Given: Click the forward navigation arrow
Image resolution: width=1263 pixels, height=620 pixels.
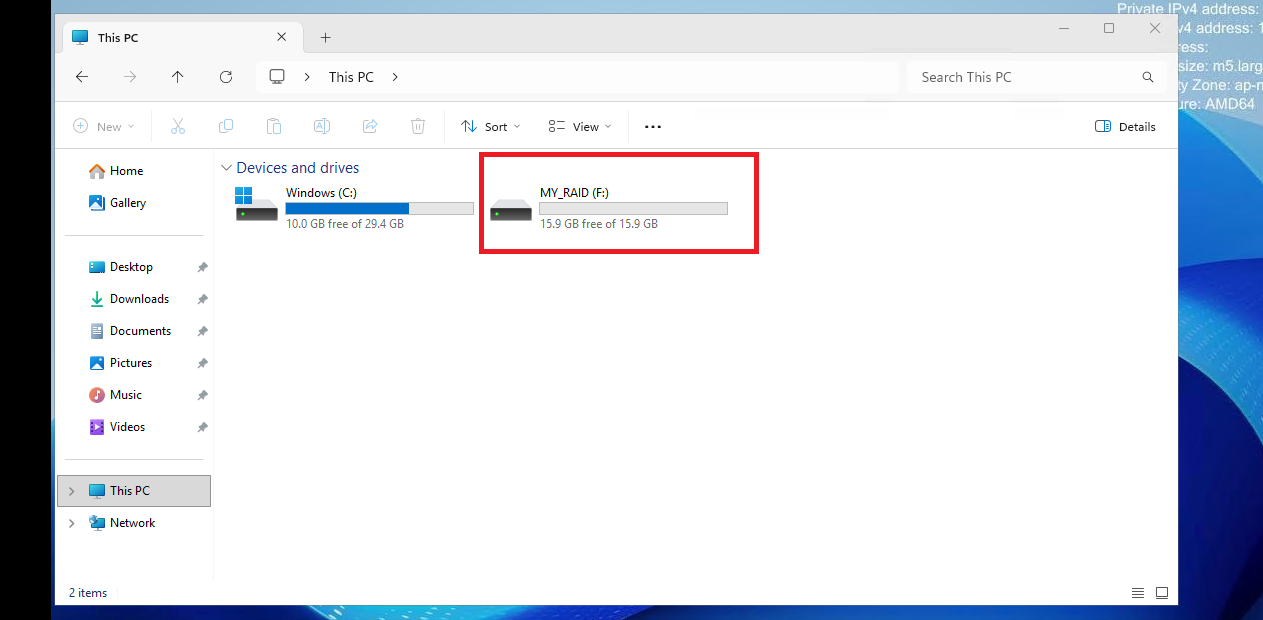Looking at the screenshot, I should [x=130, y=77].
